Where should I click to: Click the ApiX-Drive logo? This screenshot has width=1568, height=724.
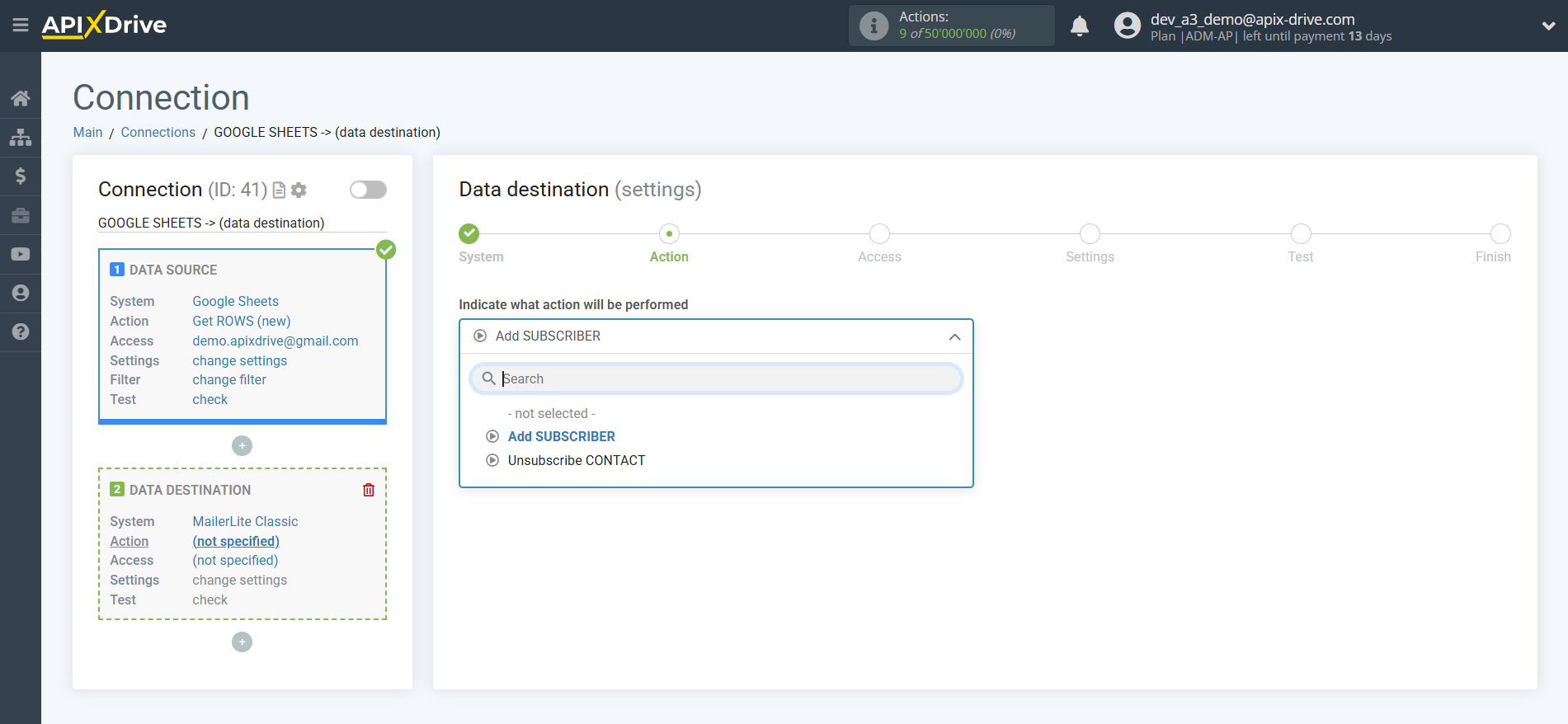[x=104, y=25]
